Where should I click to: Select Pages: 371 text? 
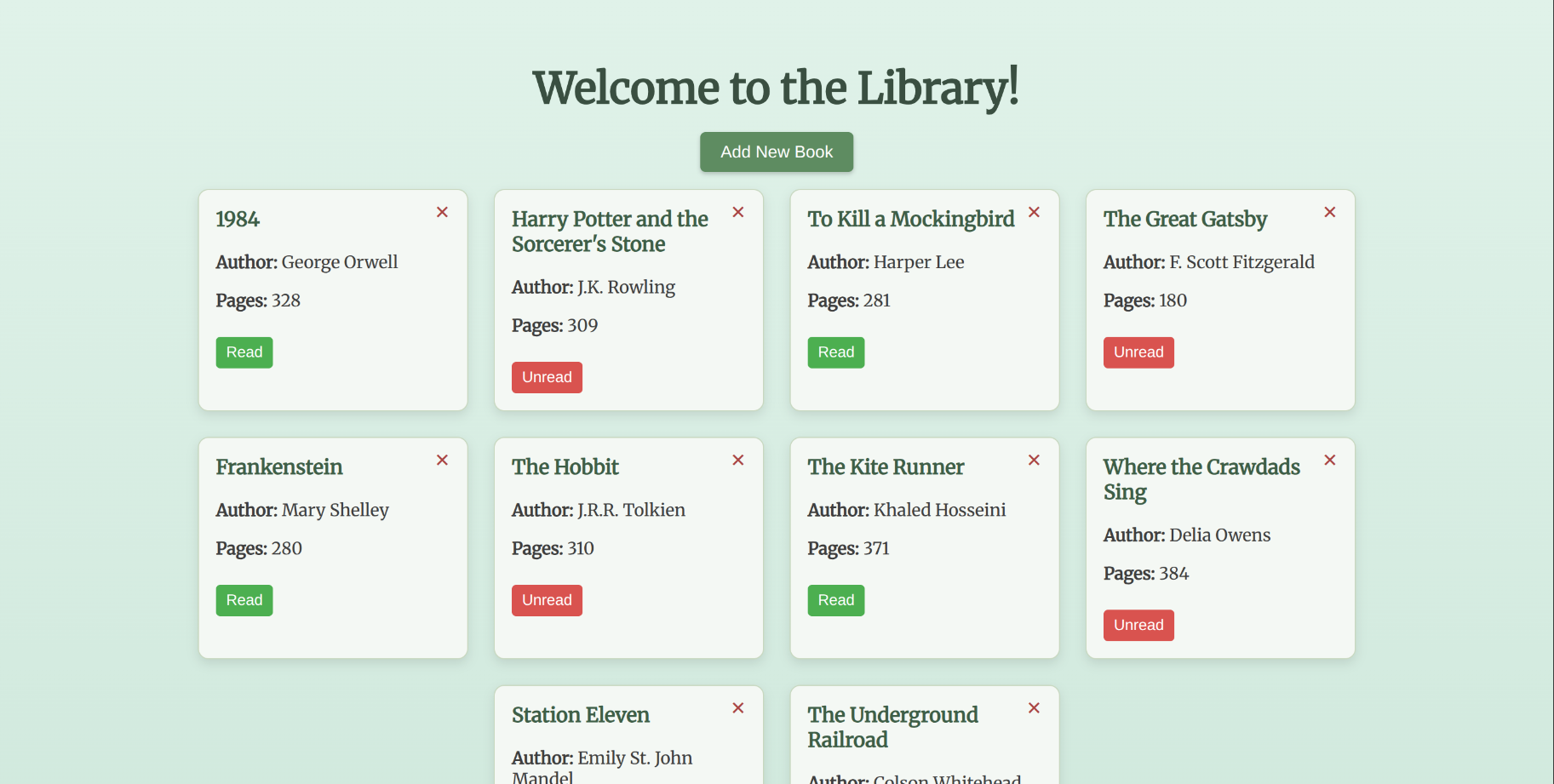[848, 549]
